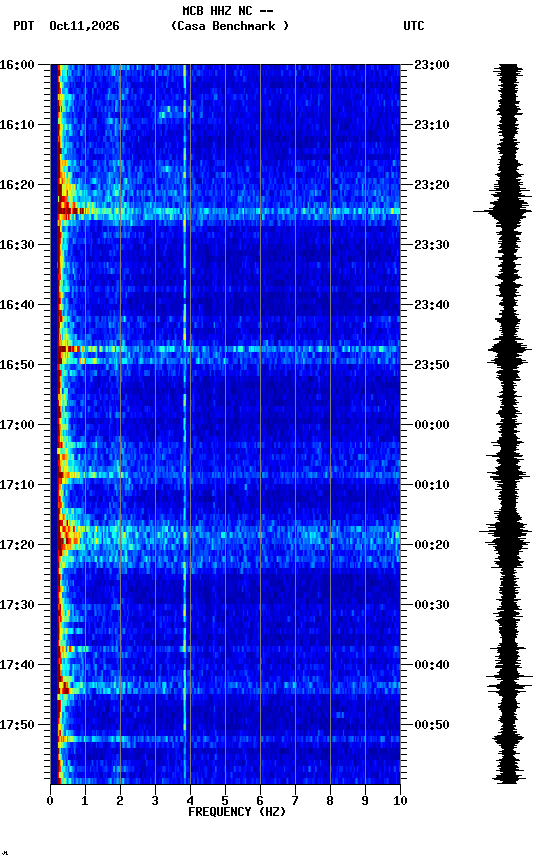Click the (Casa Benchmark ) subtitle
Screen dimensions: 552x864
pyautogui.click(x=230, y=26)
